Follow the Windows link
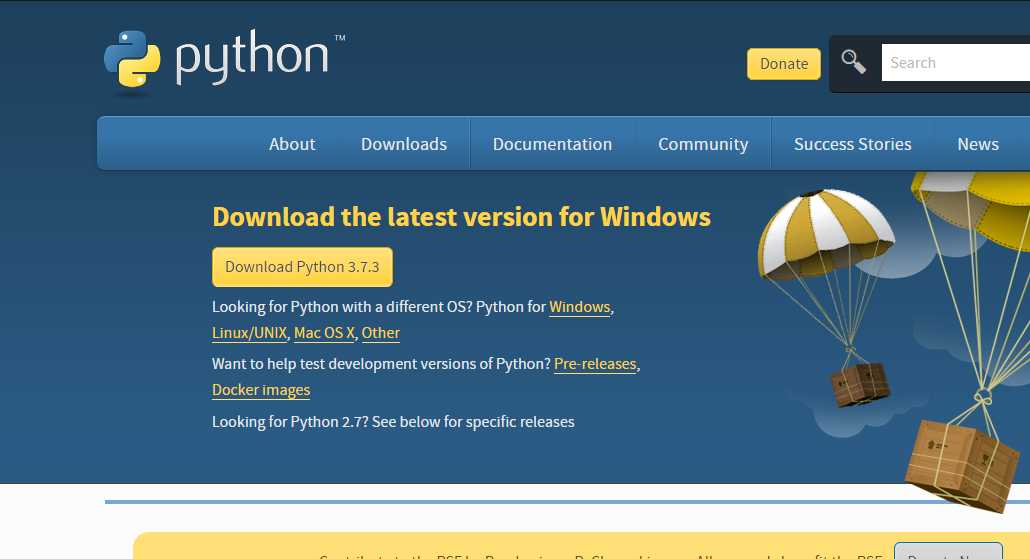This screenshot has height=559, width=1030. 579,307
